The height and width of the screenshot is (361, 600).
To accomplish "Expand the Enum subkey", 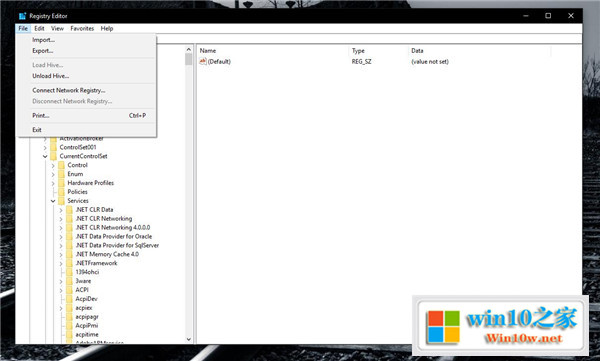I will tap(53, 174).
